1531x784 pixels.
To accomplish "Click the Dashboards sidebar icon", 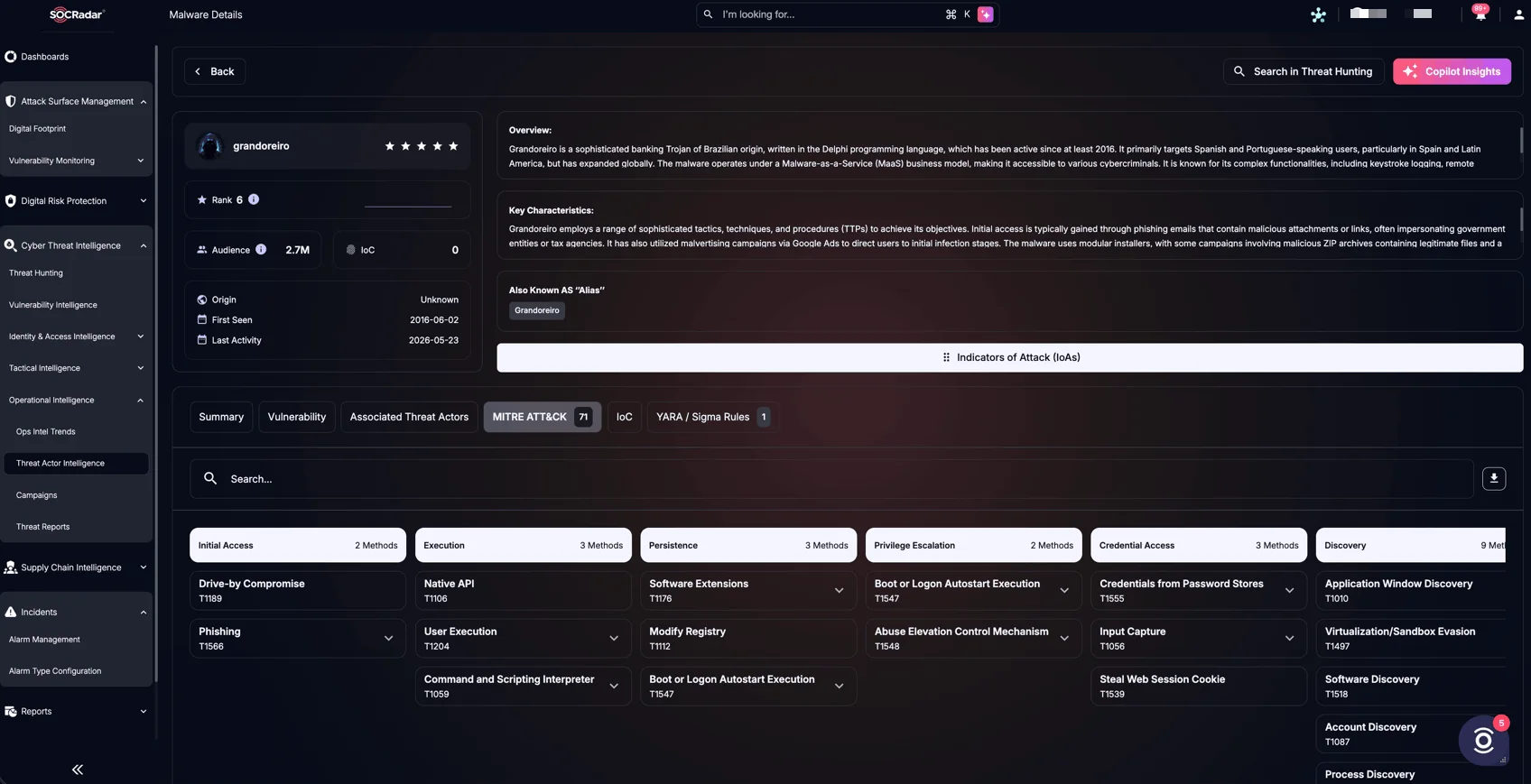I will (11, 57).
